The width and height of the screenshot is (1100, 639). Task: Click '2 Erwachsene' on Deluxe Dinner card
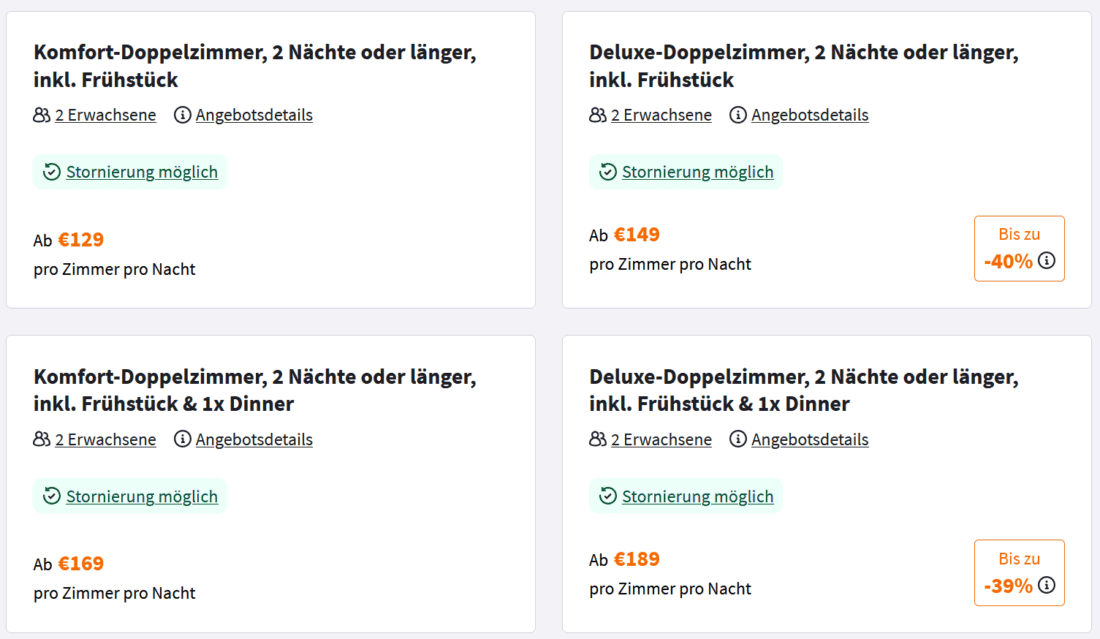[x=661, y=439]
